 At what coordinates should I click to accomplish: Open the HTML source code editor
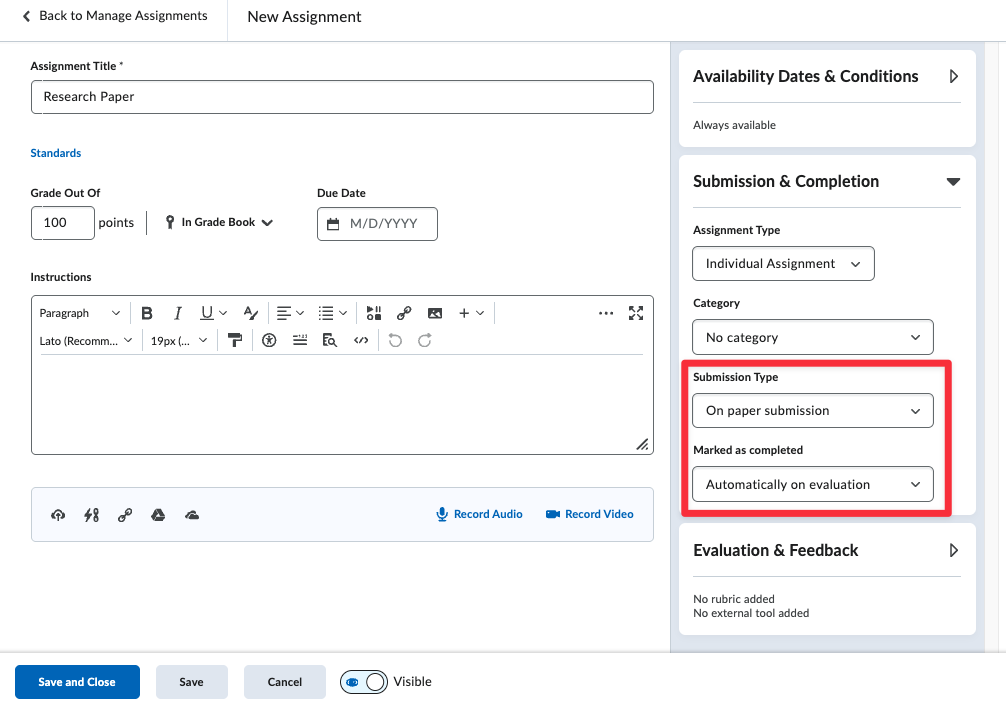coord(361,340)
